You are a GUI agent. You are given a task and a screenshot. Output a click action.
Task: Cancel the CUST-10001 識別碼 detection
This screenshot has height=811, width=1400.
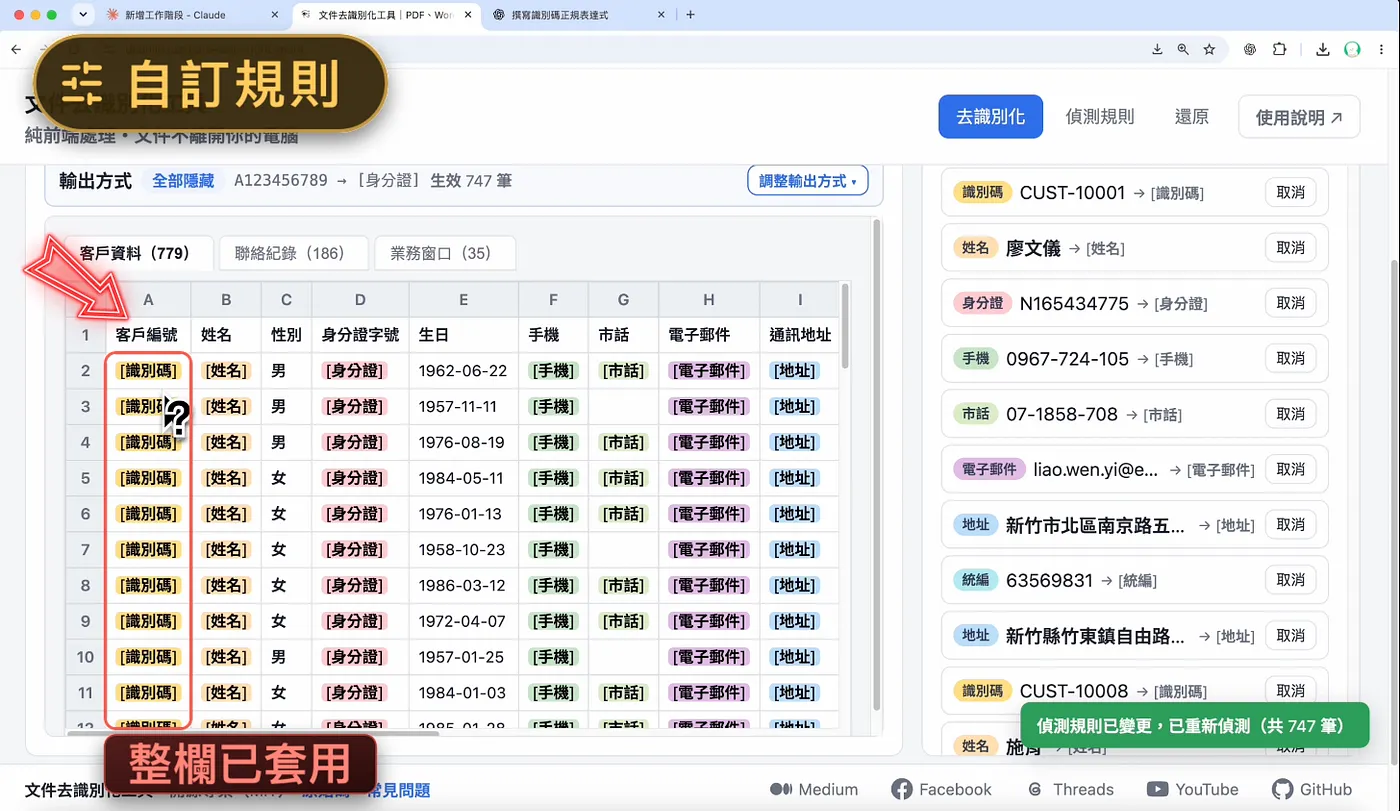click(1291, 192)
